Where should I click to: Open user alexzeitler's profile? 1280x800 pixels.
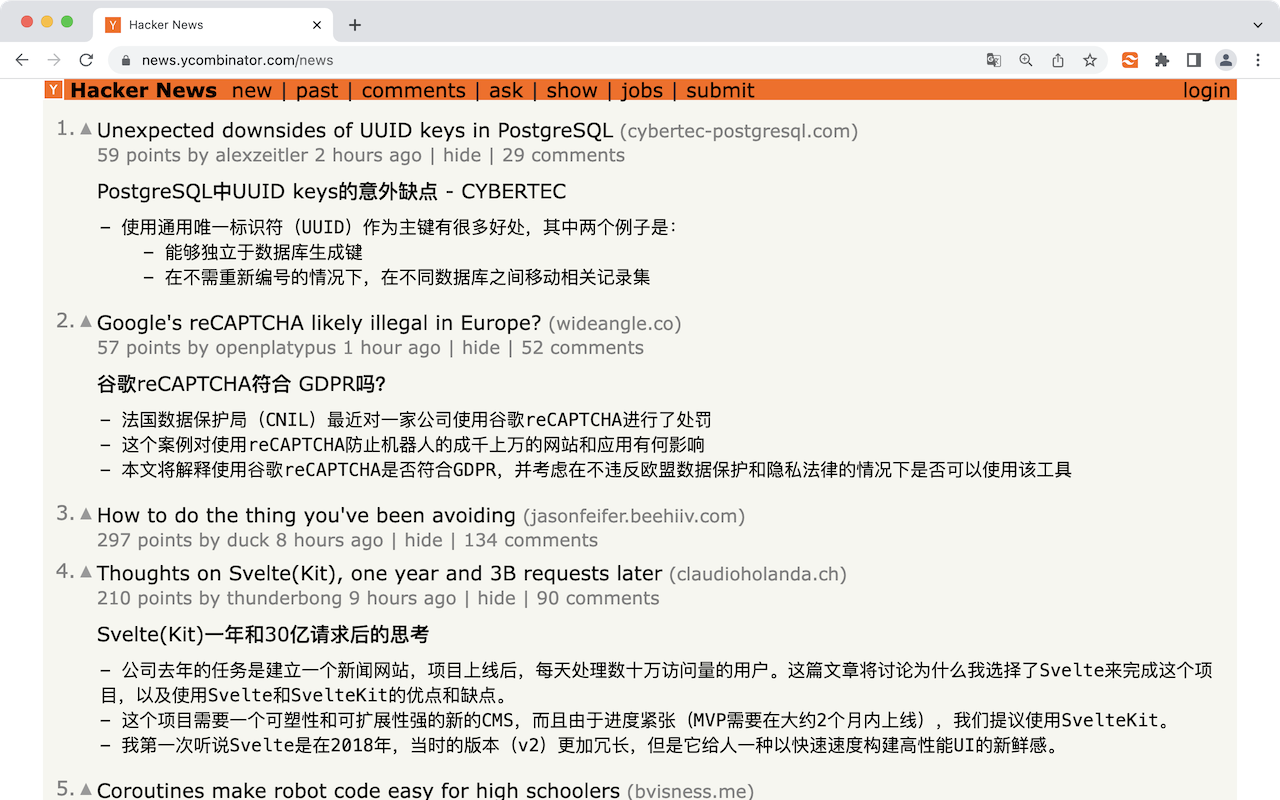[x=261, y=155]
